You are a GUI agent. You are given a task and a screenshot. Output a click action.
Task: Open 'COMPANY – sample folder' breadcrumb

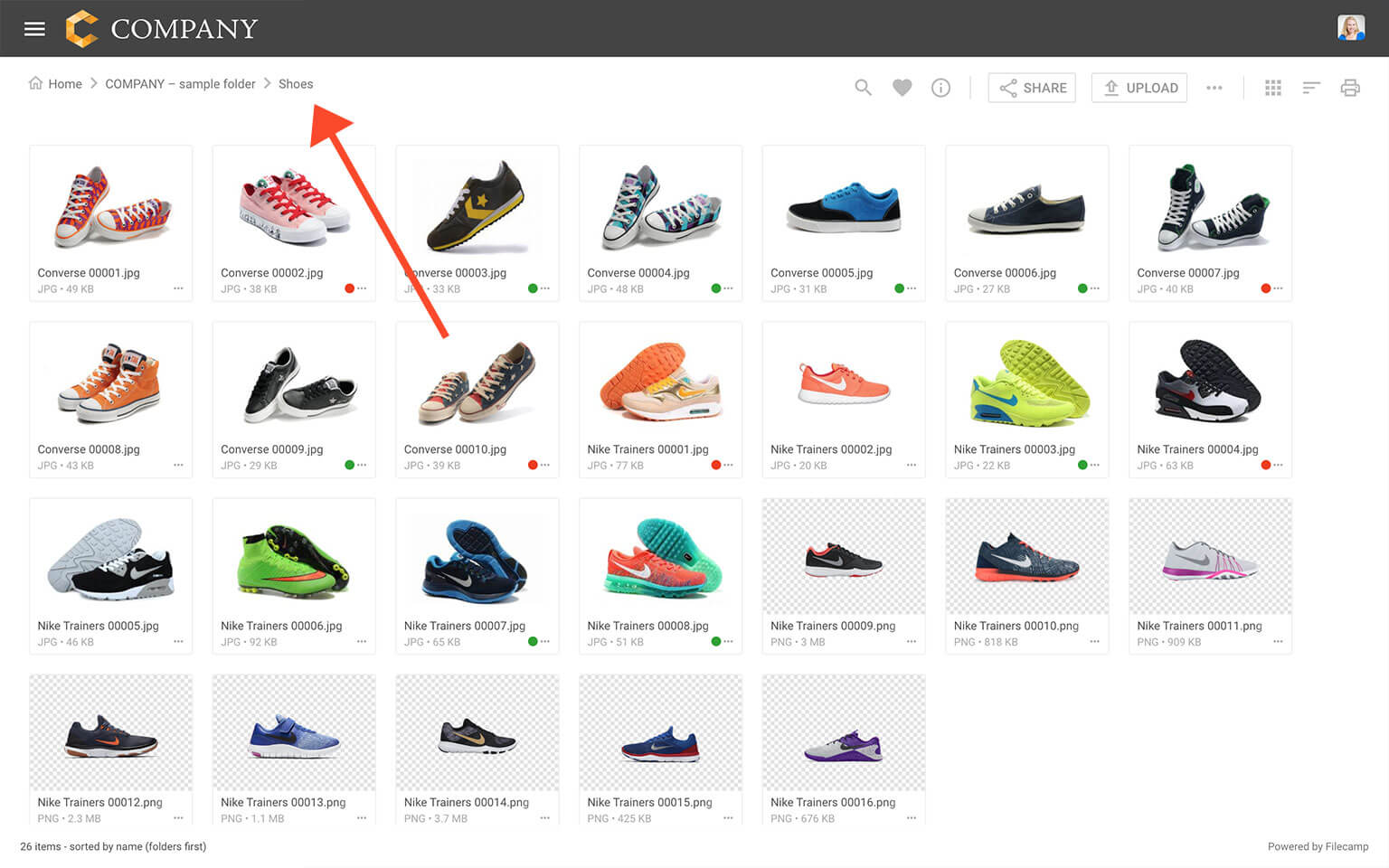(180, 84)
